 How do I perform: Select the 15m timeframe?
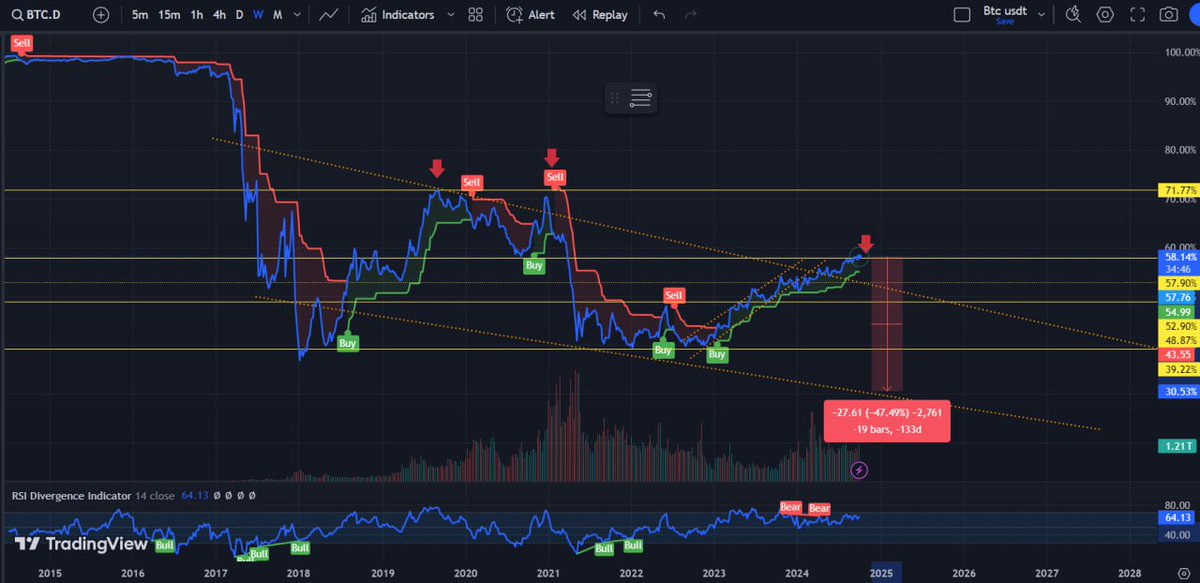click(x=169, y=15)
